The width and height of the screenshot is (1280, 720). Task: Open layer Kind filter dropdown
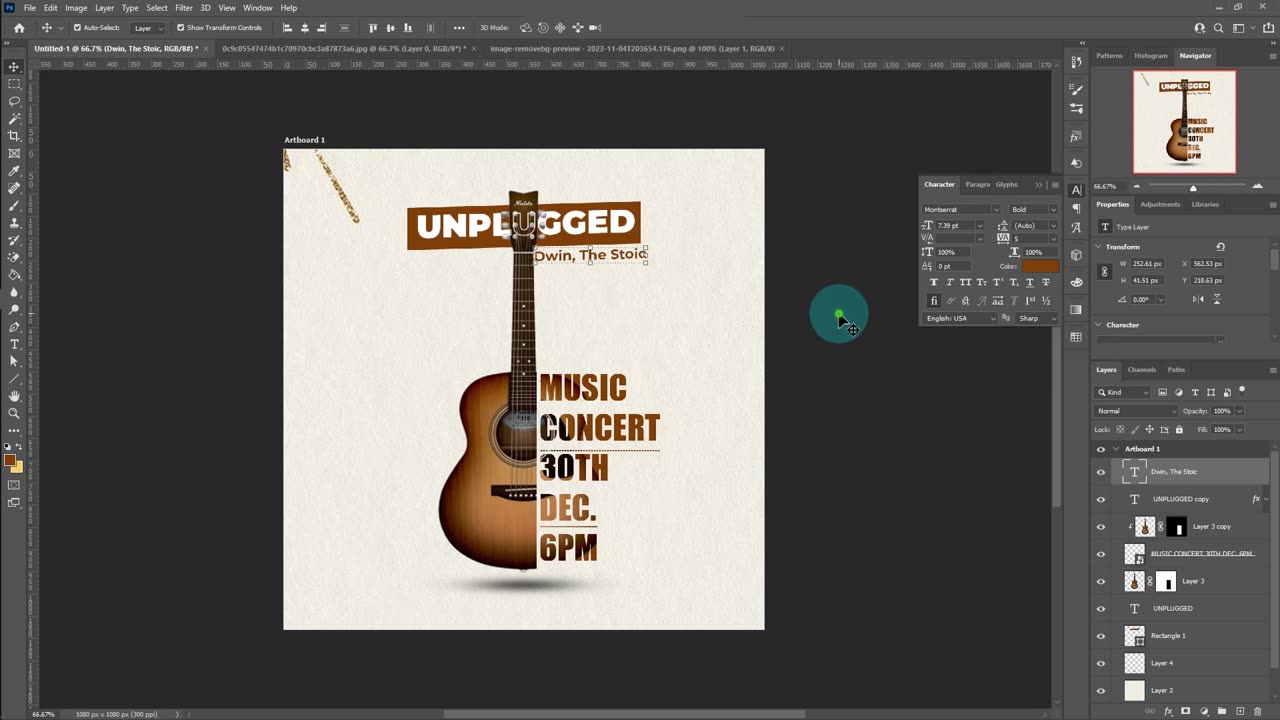[1122, 392]
